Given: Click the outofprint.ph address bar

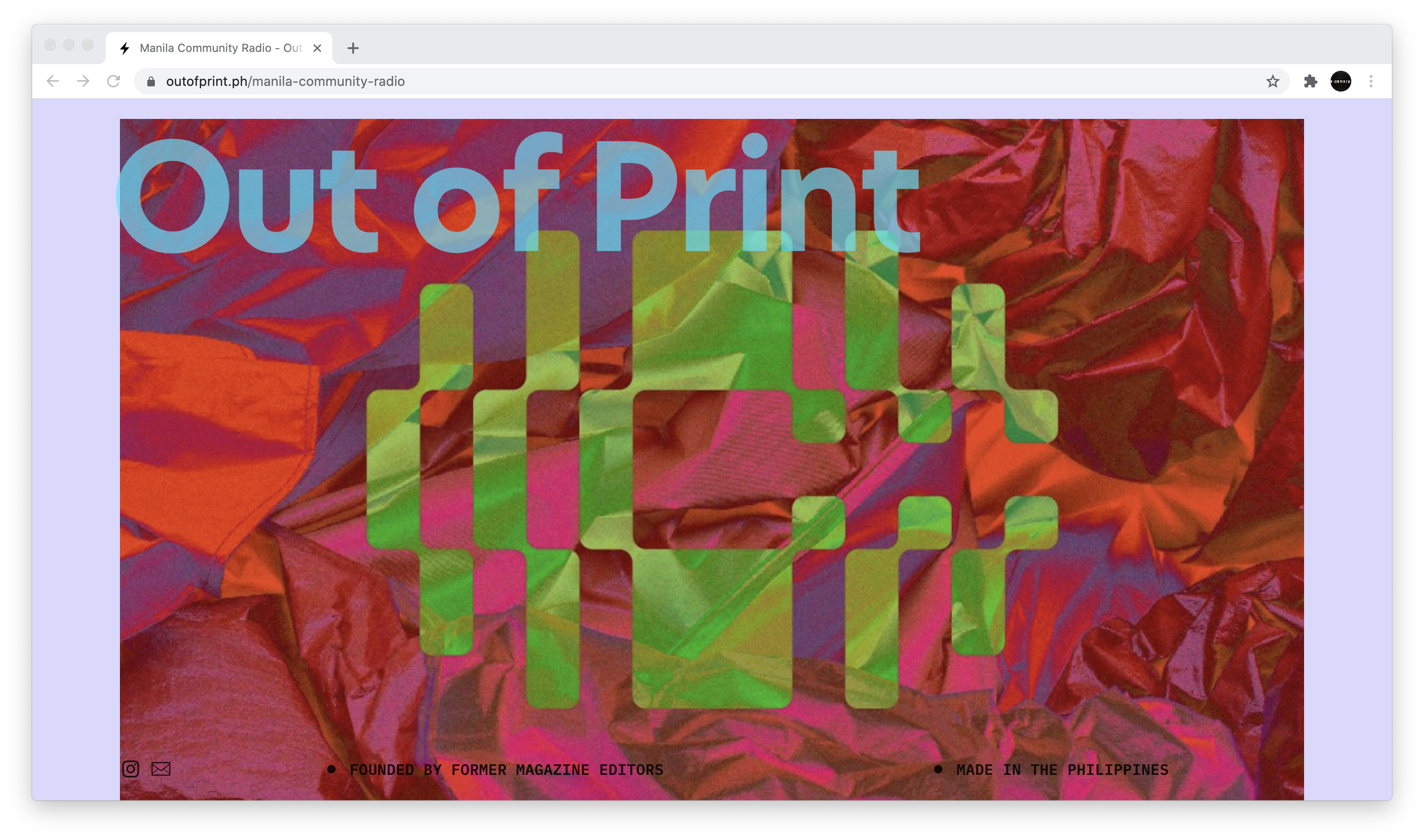Looking at the screenshot, I should pyautogui.click(x=679, y=82).
